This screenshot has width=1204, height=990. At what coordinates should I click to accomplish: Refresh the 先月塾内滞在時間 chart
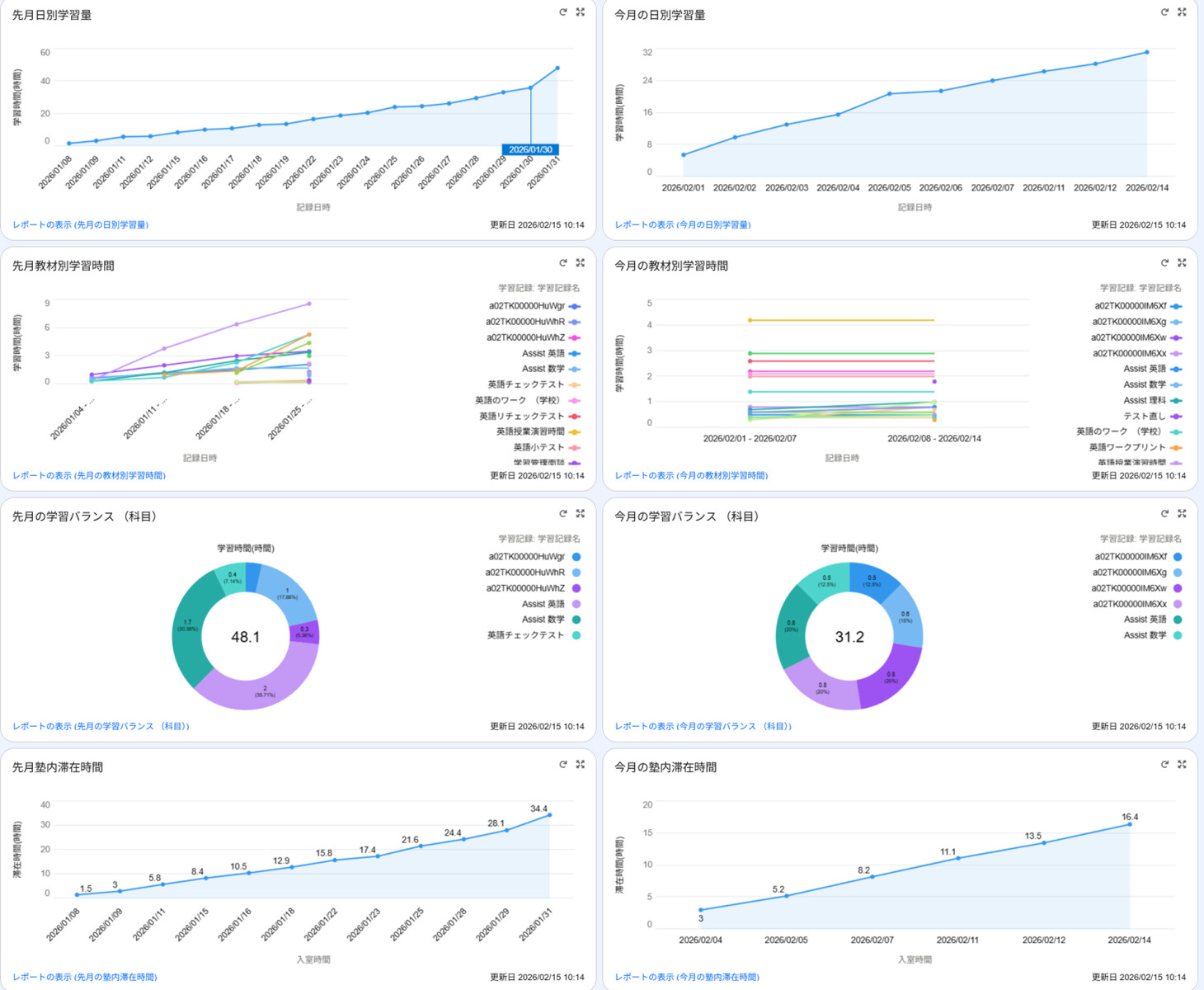point(562,765)
